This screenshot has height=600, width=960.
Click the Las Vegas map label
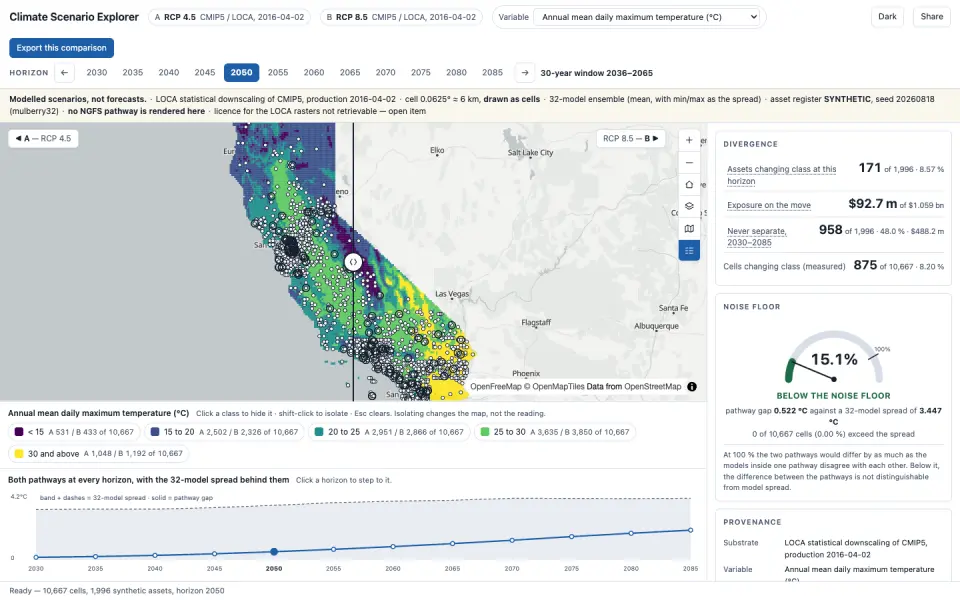coord(452,294)
